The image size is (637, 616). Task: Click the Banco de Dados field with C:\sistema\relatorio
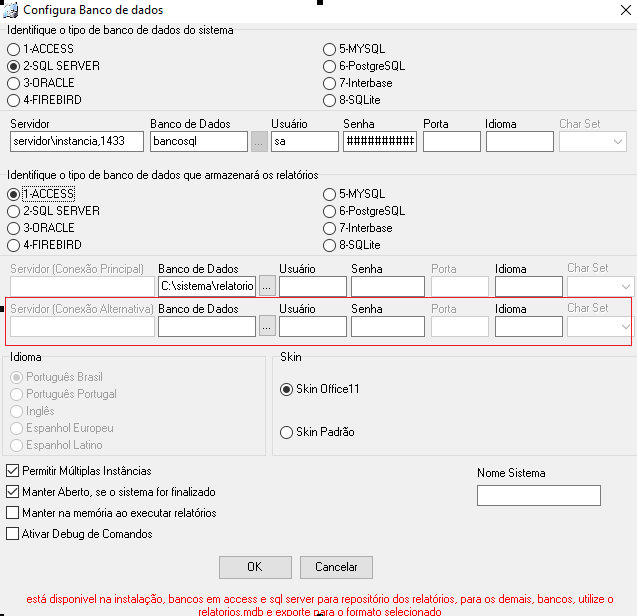click(207, 286)
